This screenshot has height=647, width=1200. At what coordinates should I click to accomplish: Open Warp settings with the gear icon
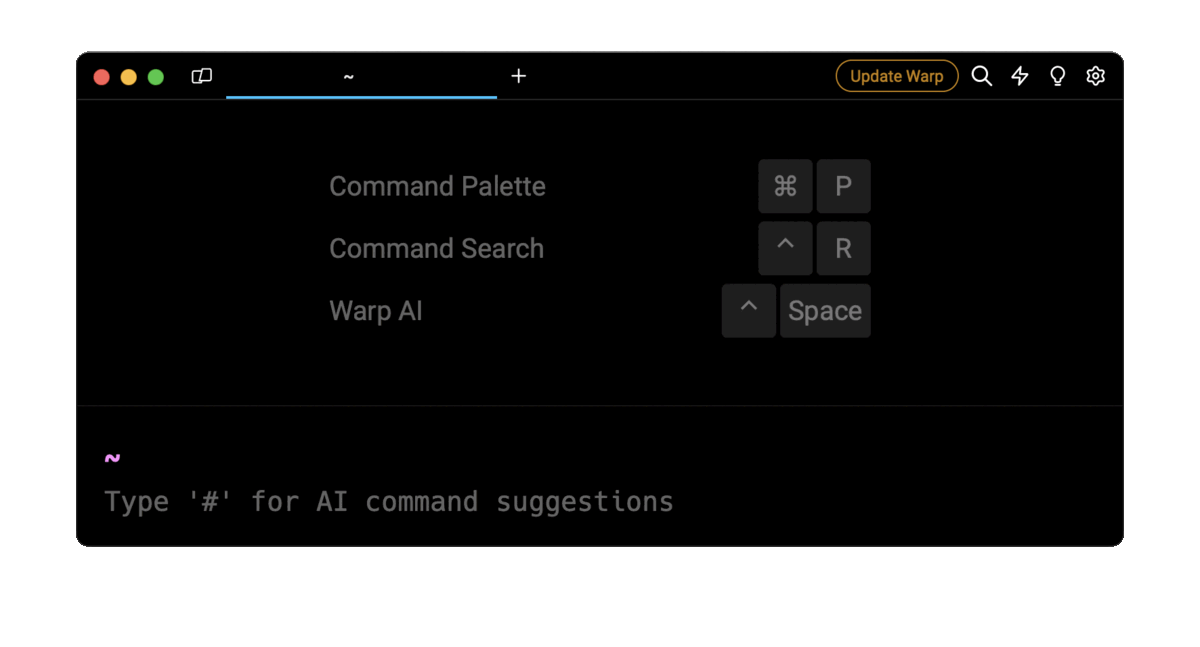(x=1095, y=76)
